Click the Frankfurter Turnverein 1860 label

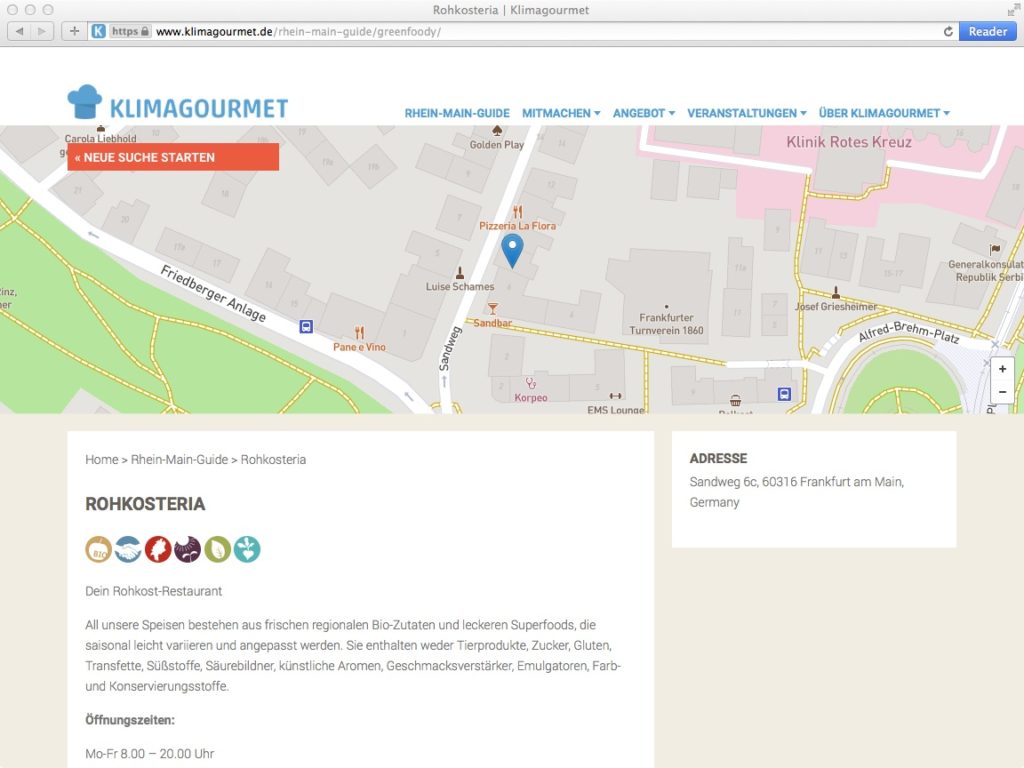[x=666, y=324]
